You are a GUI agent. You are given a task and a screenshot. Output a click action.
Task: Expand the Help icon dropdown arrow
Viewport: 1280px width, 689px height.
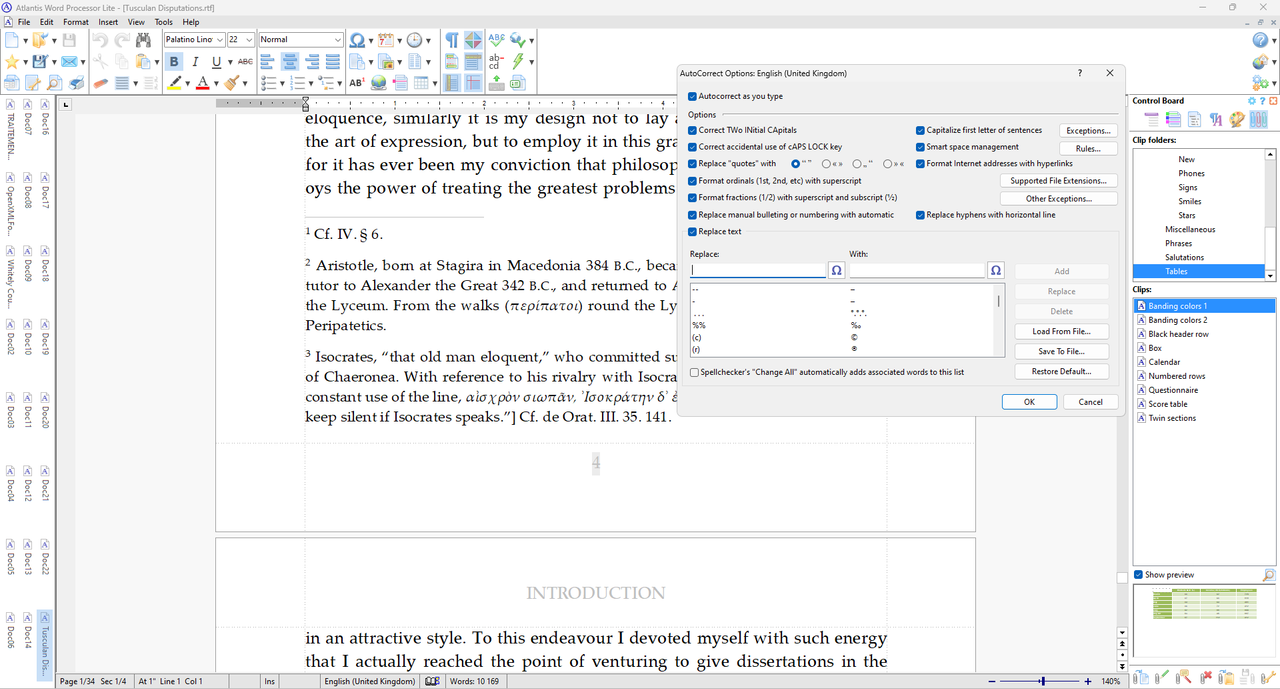click(1274, 40)
